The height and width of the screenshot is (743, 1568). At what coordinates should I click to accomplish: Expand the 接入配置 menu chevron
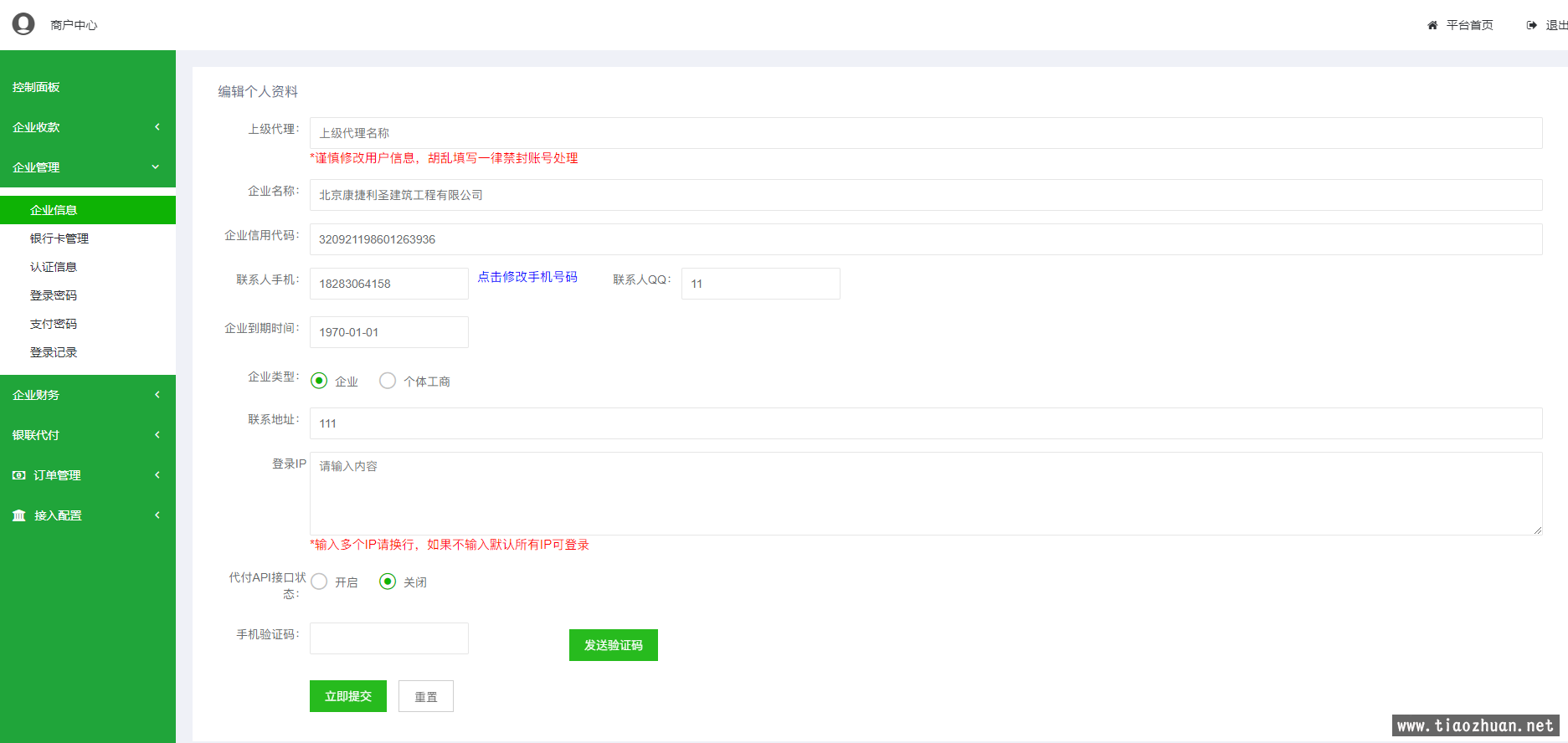tap(157, 515)
